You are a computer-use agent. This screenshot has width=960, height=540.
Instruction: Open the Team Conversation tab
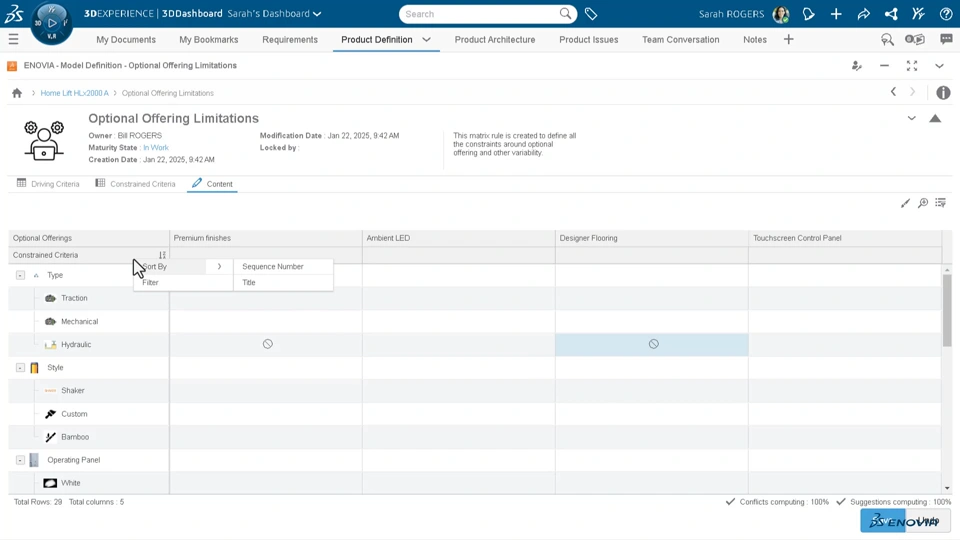tap(680, 39)
